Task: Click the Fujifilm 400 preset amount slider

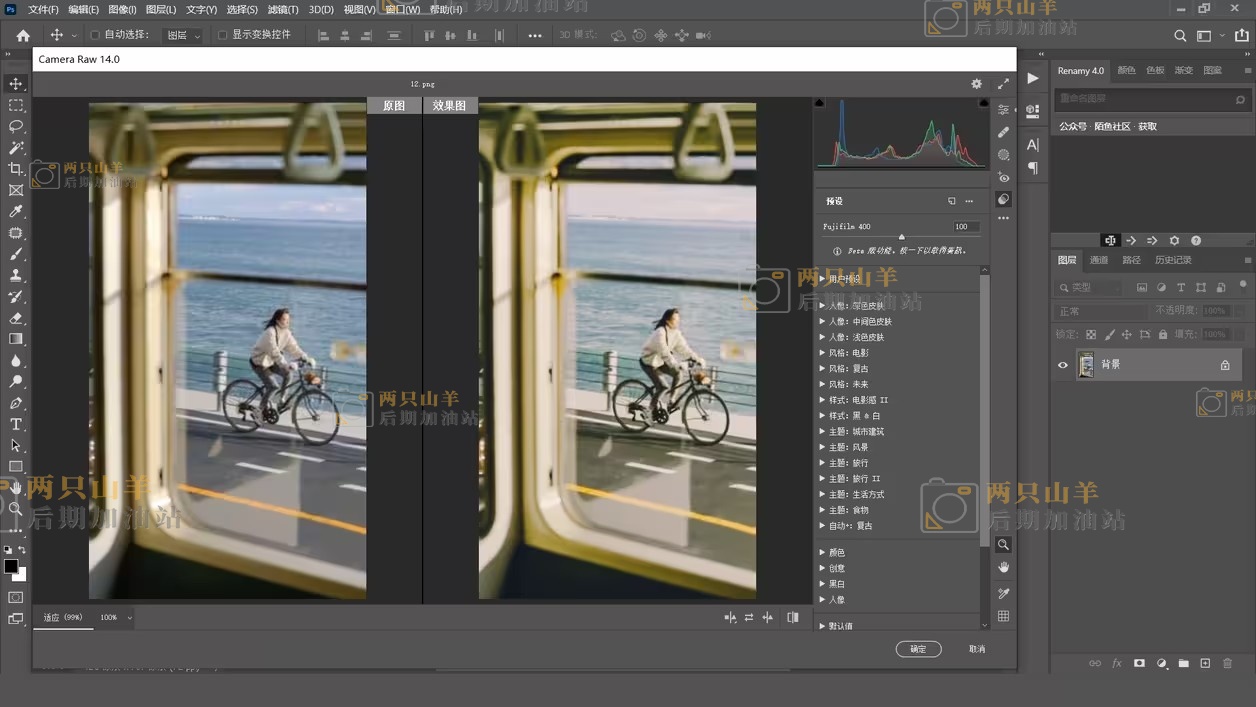Action: tap(901, 237)
